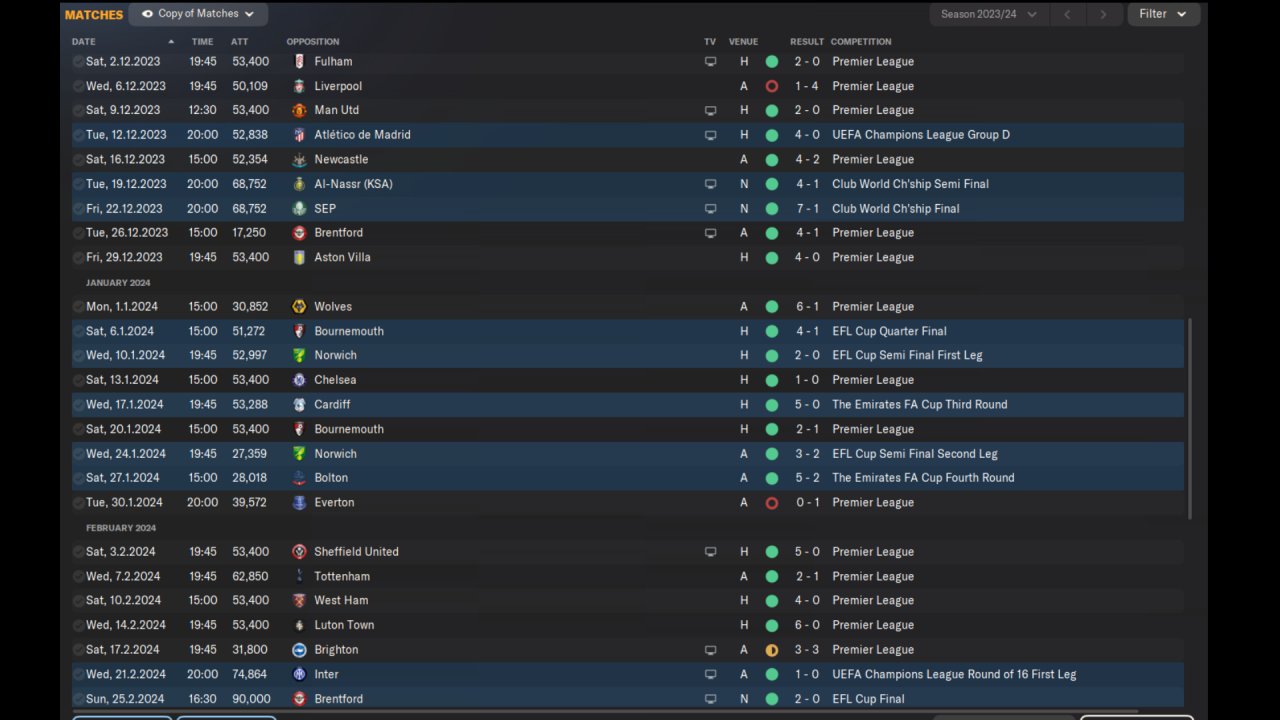Click the red loss indicator for Everton match
The width and height of the screenshot is (1280, 720).
(x=771, y=503)
